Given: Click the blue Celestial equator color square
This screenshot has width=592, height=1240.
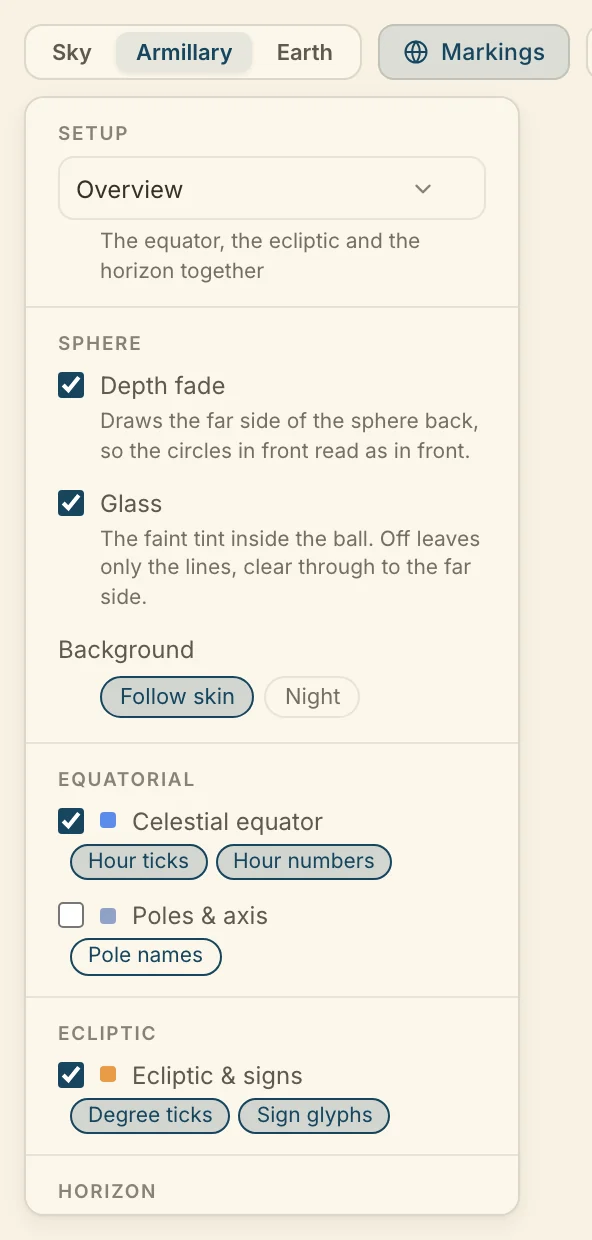Looking at the screenshot, I should coord(108,821).
